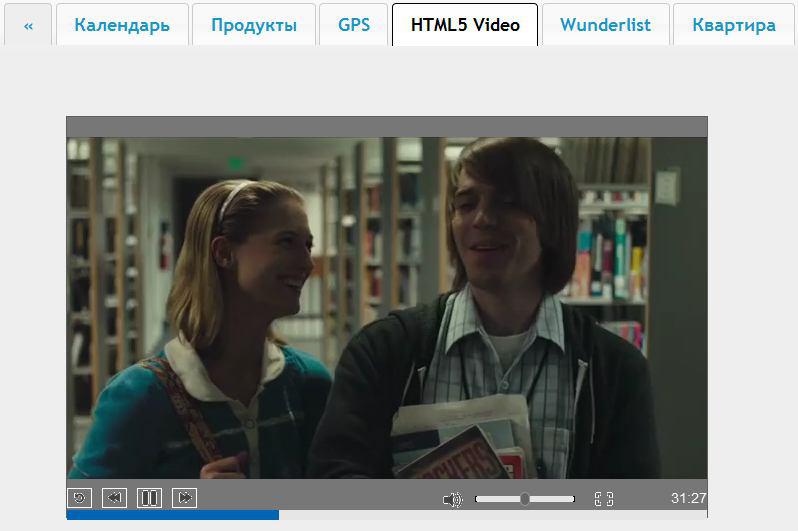Open the GPS tab

coord(354,25)
